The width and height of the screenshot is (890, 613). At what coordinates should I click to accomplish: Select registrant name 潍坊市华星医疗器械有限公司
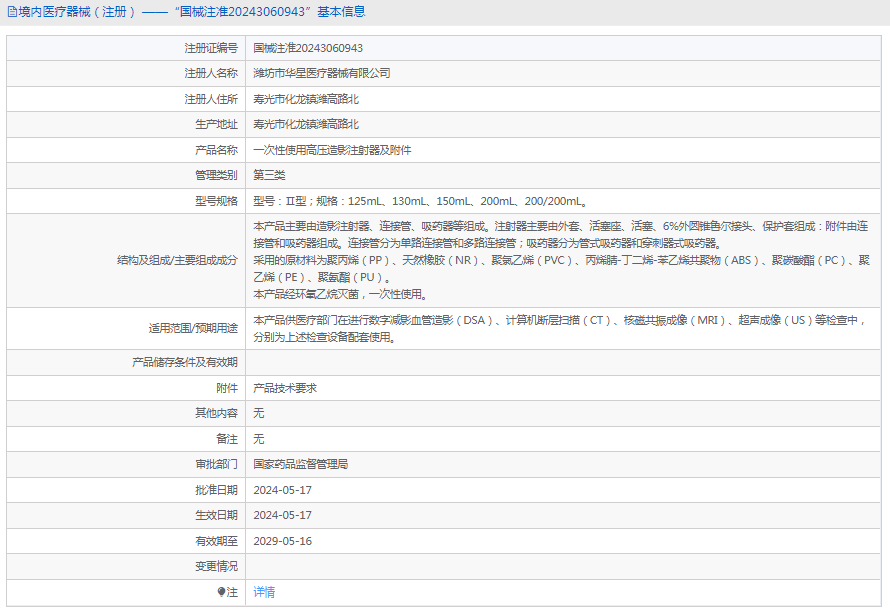(x=321, y=73)
